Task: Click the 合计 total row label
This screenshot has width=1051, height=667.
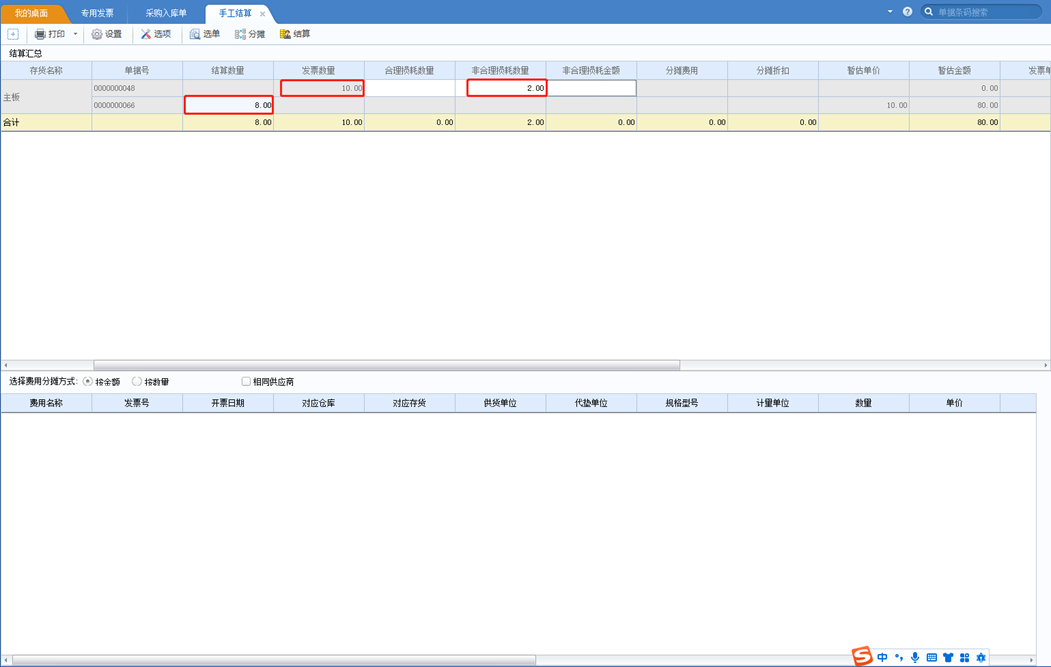Action: click(x=11, y=123)
